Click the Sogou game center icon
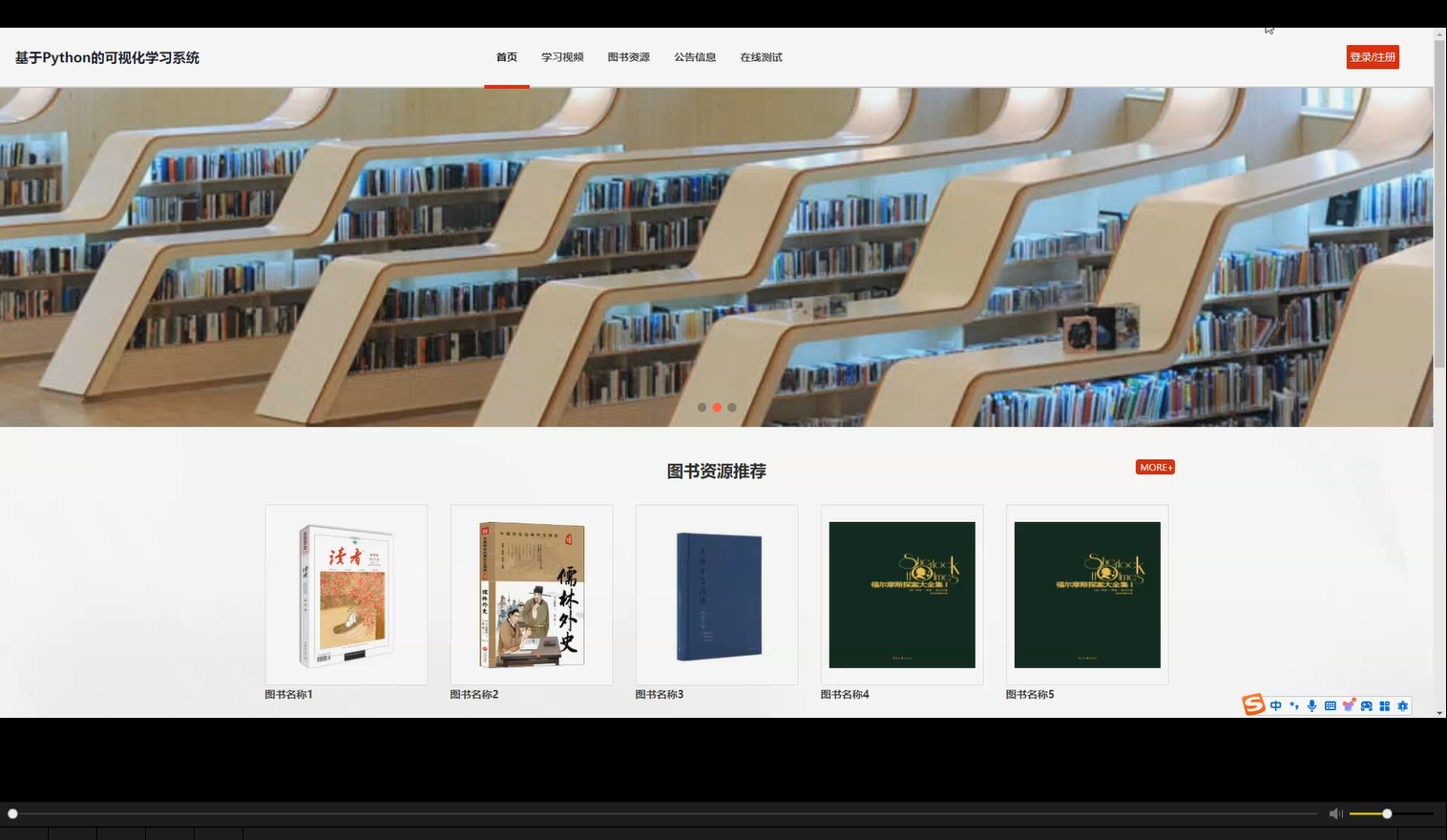 pos(1366,705)
